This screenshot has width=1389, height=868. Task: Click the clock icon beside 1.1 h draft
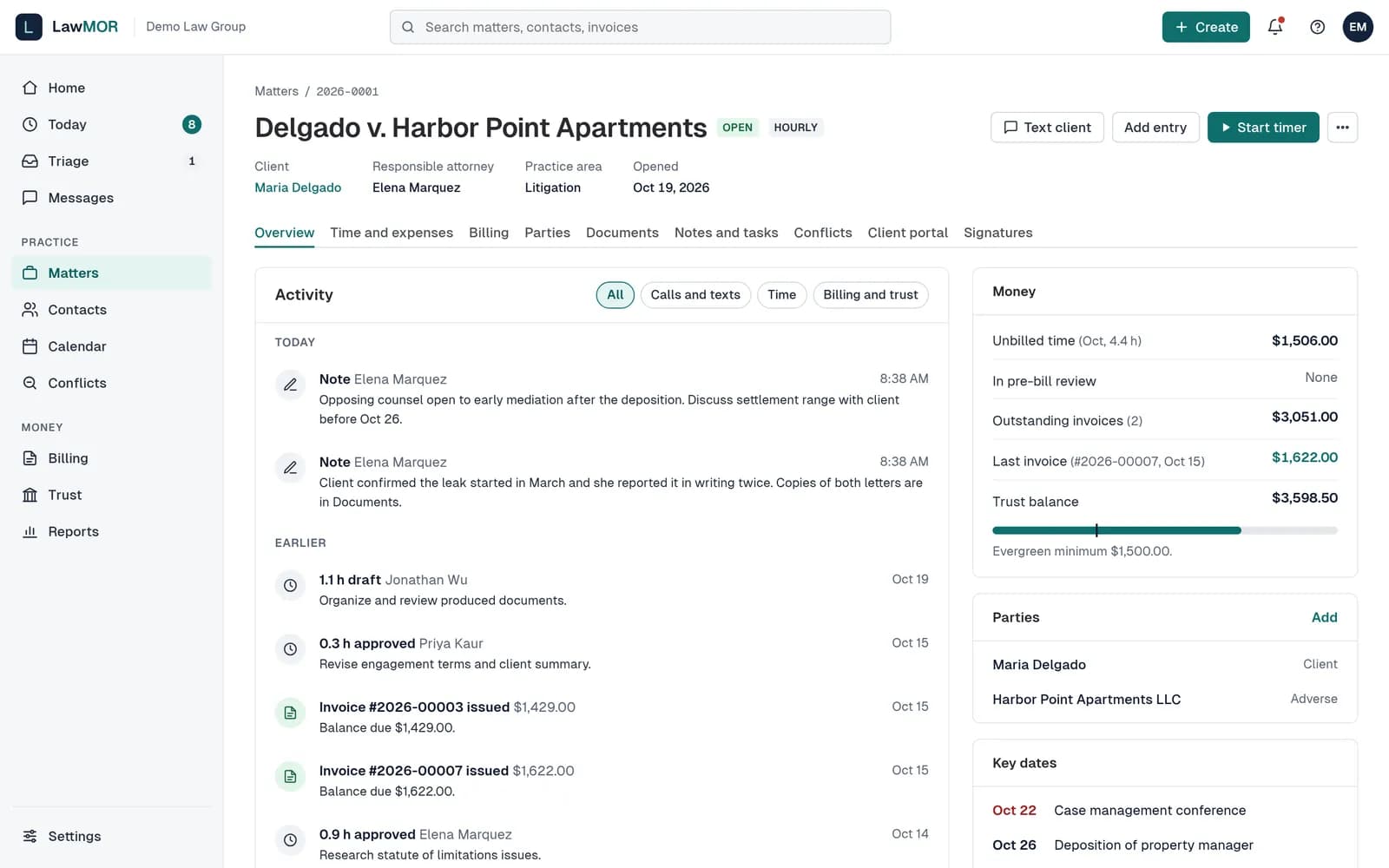290,585
